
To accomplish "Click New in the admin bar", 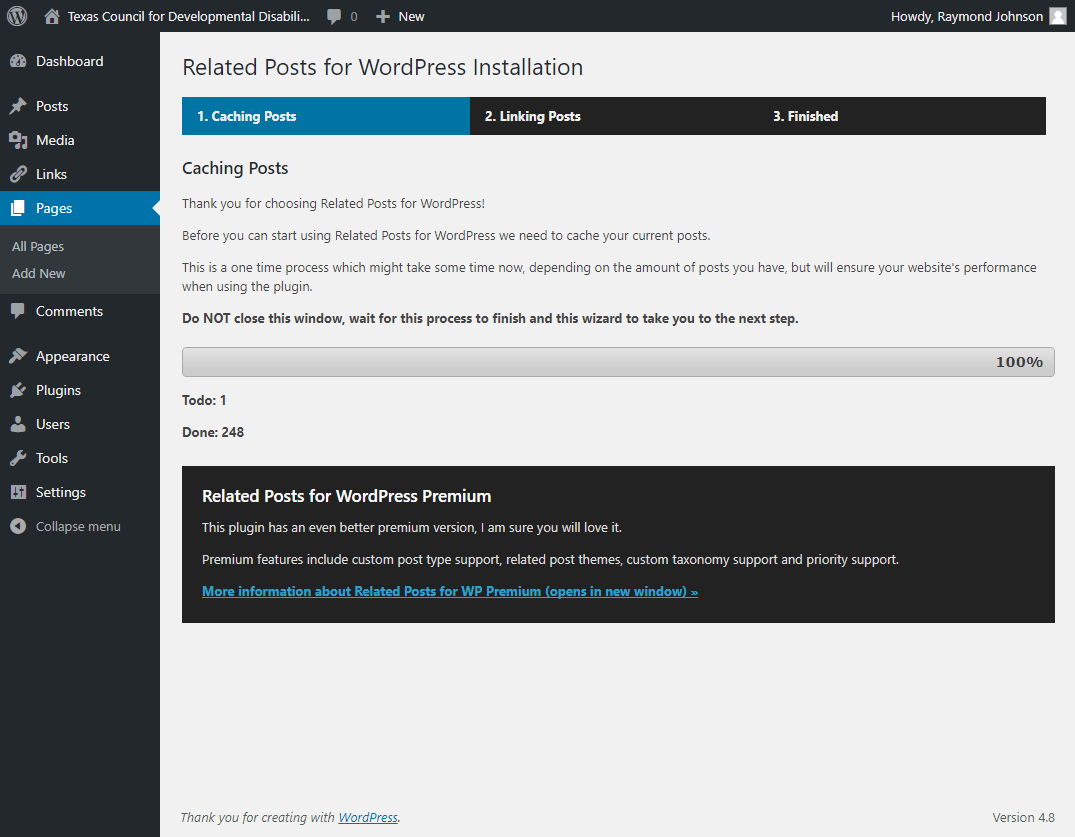I will (x=411, y=16).
